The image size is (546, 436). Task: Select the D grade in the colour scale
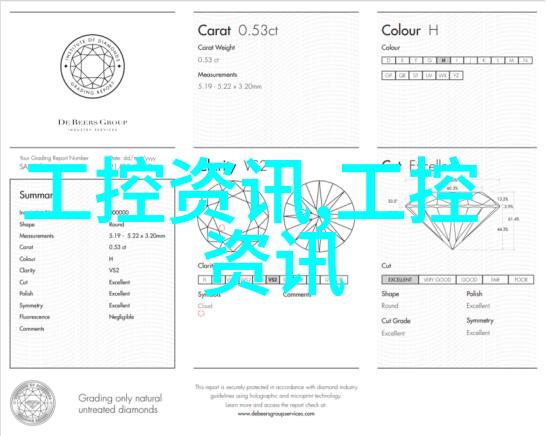click(389, 60)
